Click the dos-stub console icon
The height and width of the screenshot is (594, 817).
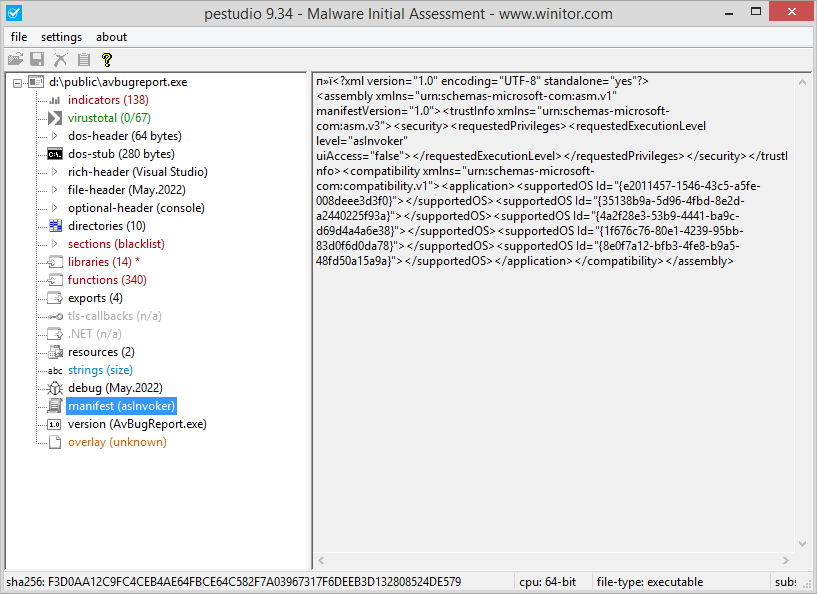(55, 154)
